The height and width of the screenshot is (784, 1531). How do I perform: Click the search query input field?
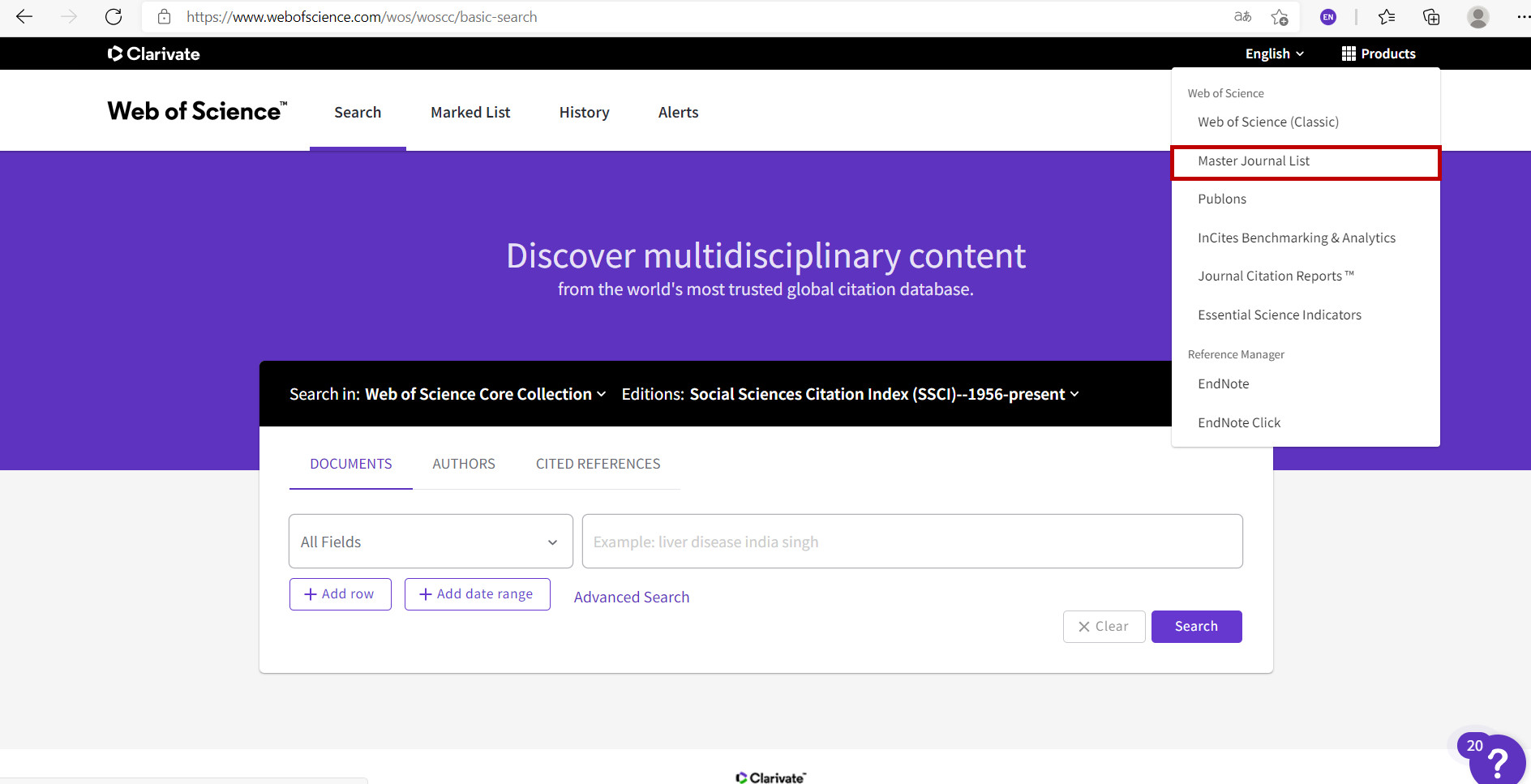[912, 542]
